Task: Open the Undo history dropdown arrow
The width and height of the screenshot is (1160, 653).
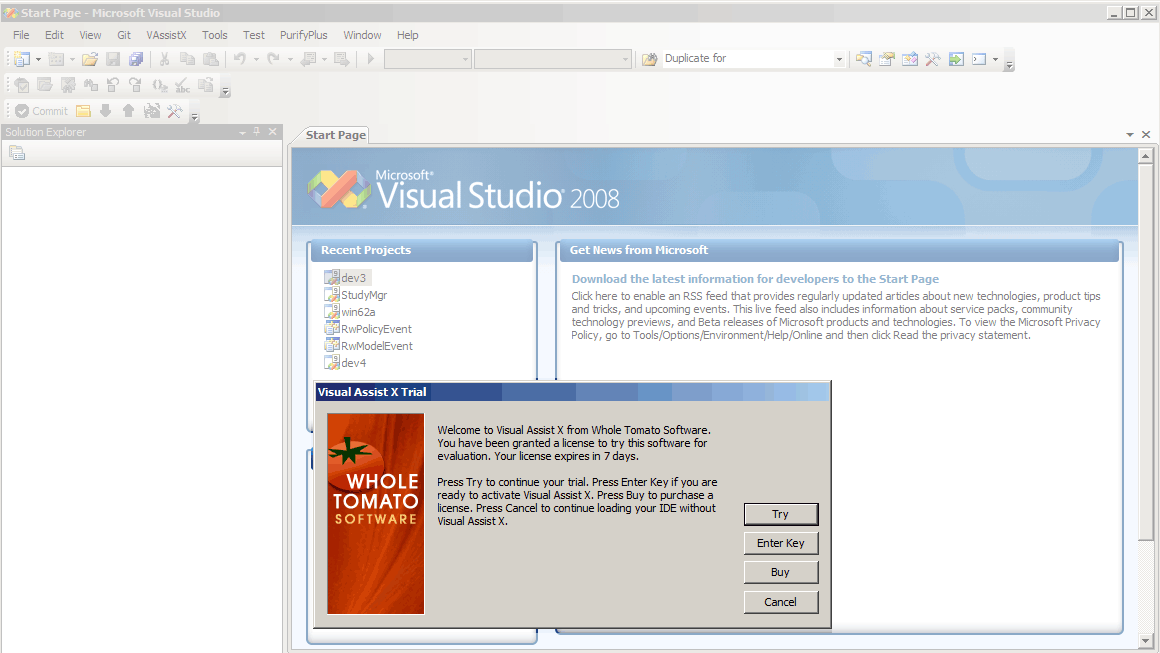Action: (x=256, y=59)
